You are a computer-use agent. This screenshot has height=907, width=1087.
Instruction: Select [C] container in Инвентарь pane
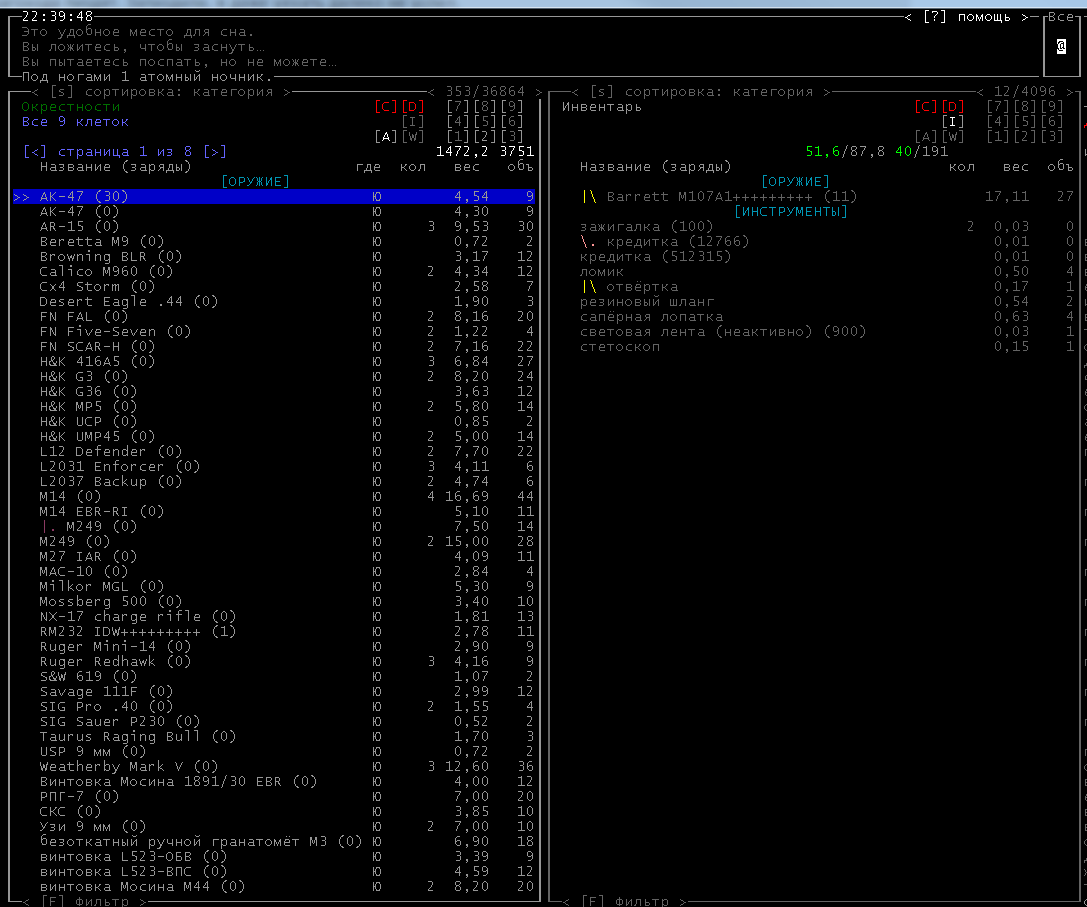925,106
